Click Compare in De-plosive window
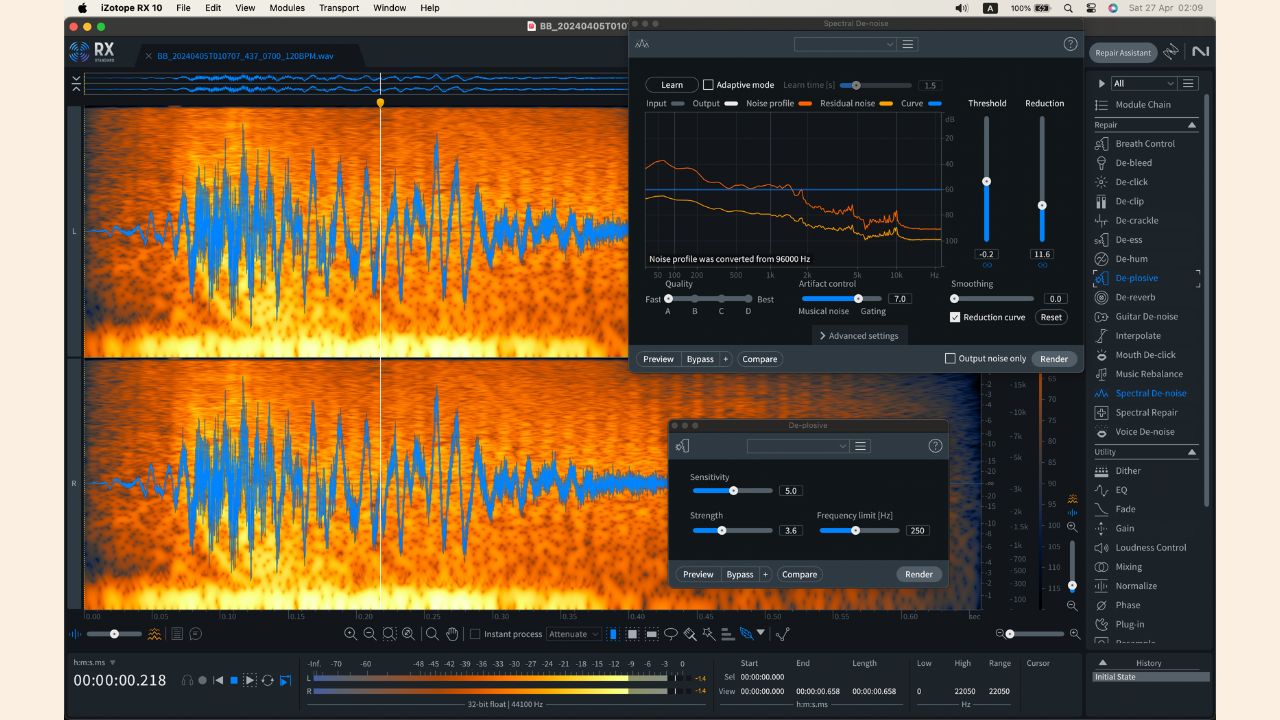 pyautogui.click(x=799, y=574)
